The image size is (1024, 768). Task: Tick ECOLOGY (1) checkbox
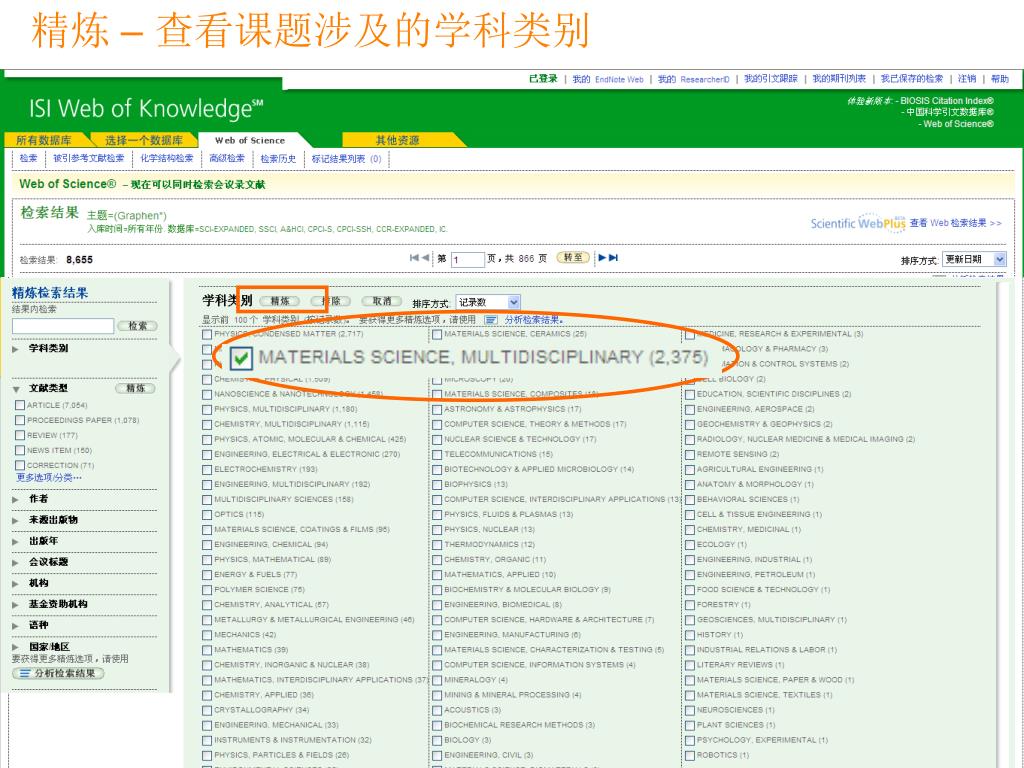(690, 545)
